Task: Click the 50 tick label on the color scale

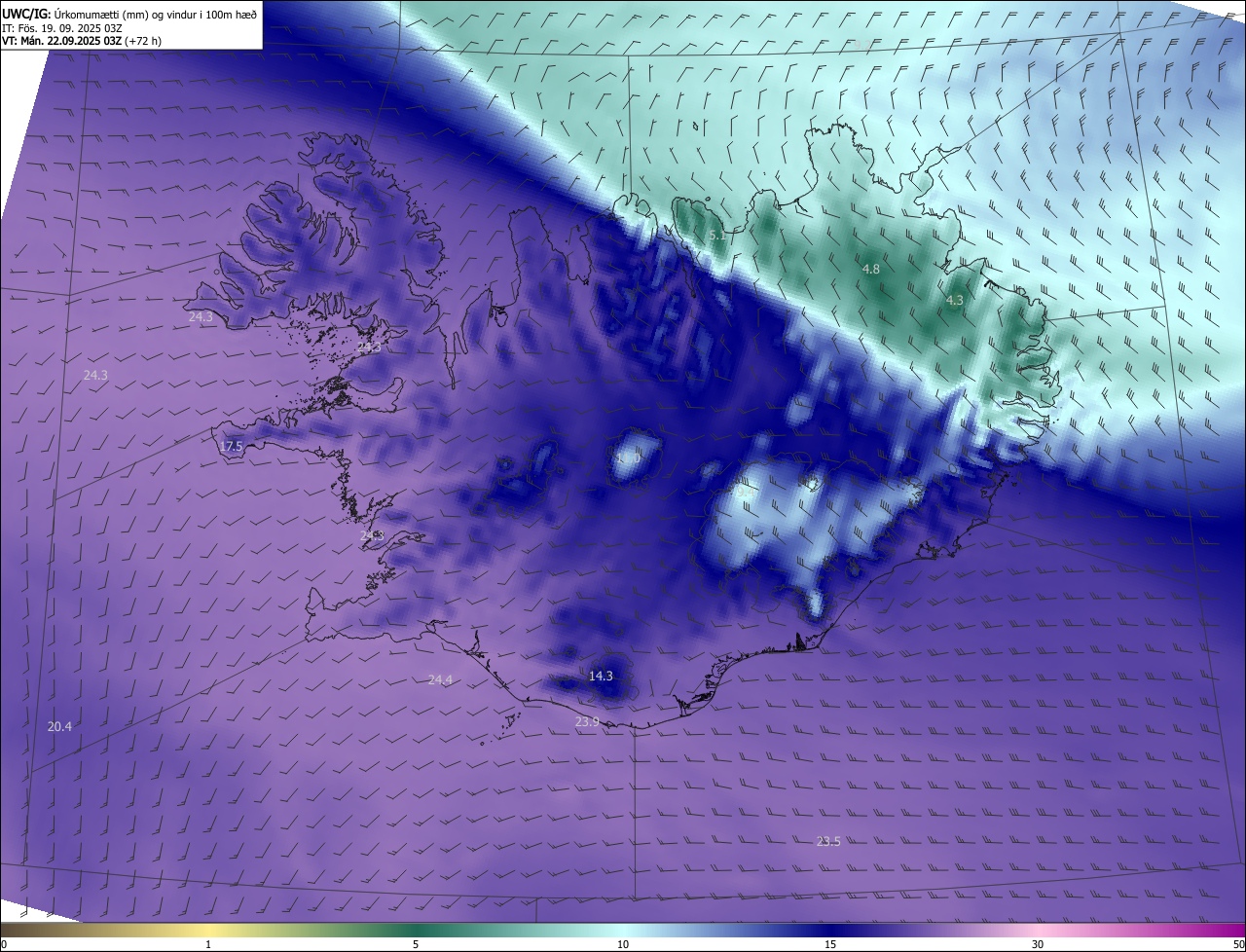Action: (x=1238, y=944)
